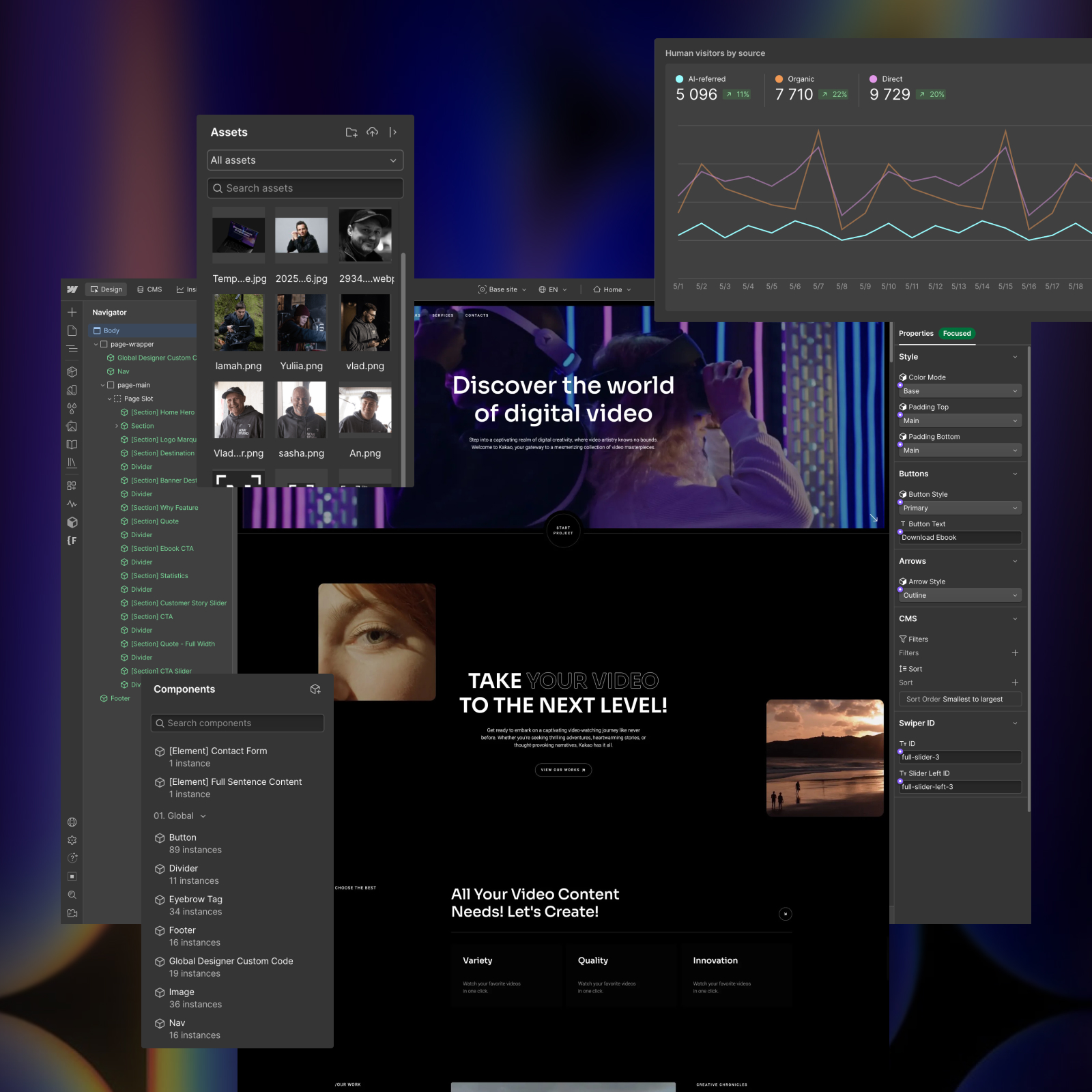Open the activity pulse icon in sidebar

72,504
